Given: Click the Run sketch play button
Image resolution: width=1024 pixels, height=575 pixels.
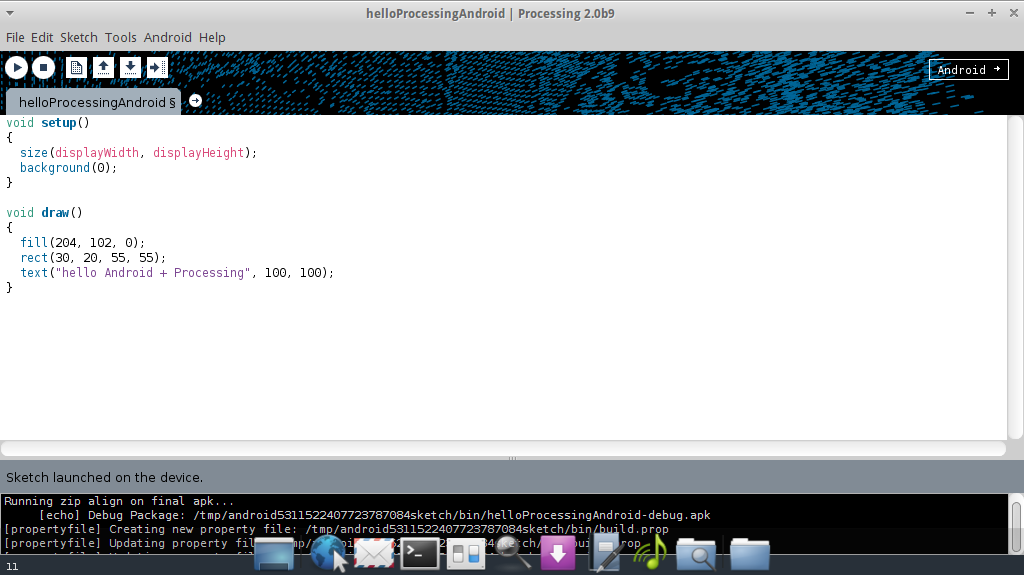Looking at the screenshot, I should pos(17,68).
